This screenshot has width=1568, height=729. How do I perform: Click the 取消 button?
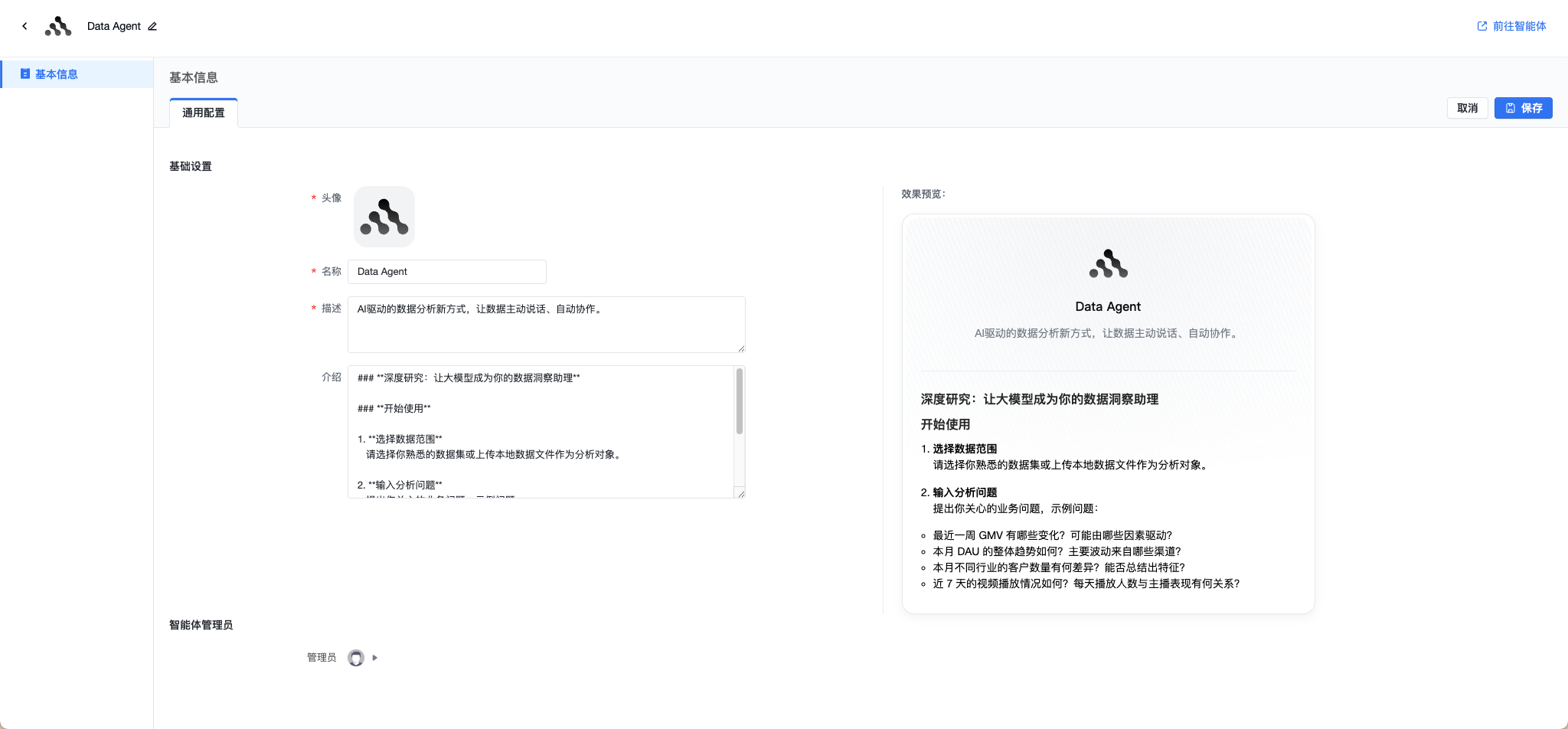(1467, 108)
